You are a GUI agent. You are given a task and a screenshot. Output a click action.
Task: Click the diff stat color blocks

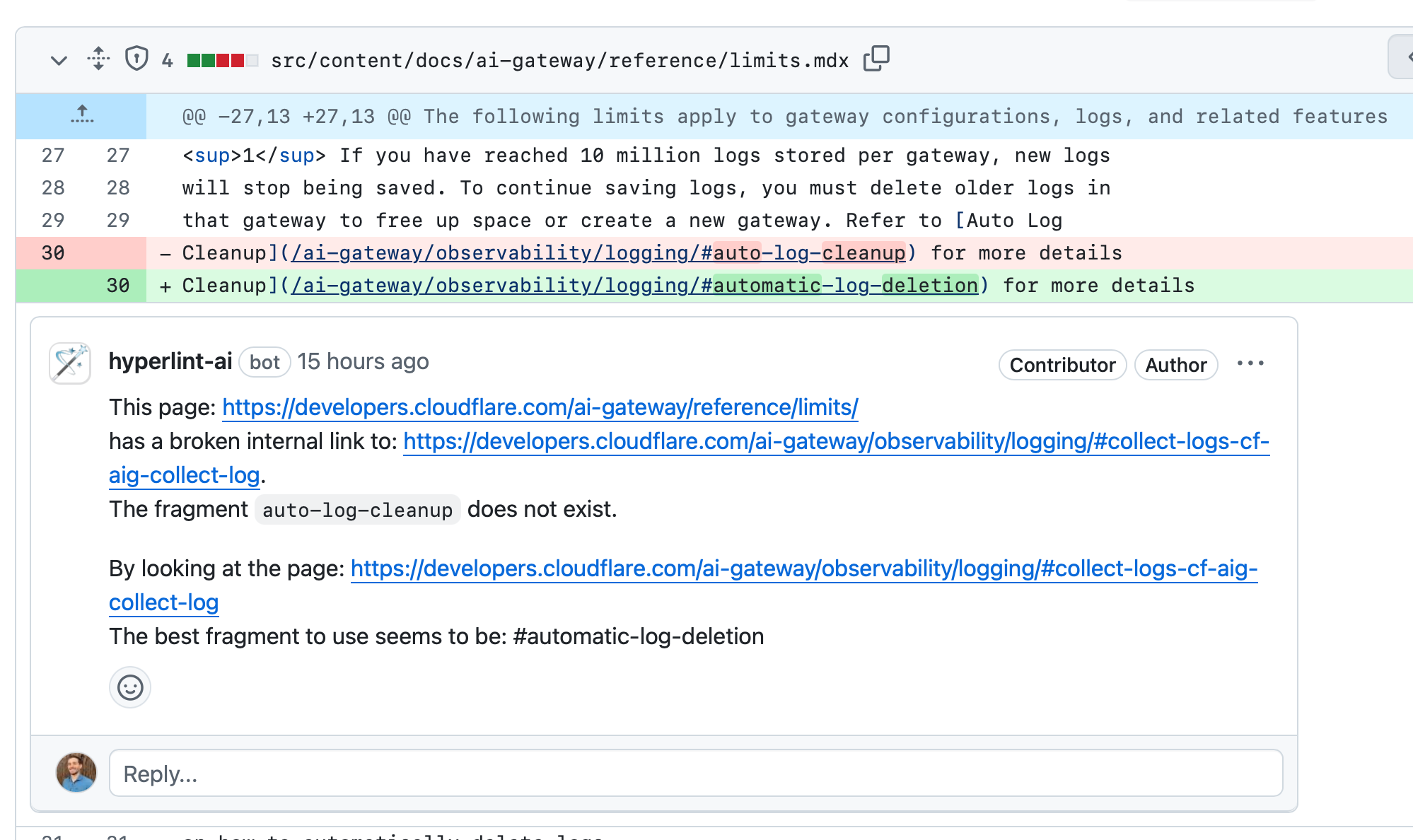point(222,61)
